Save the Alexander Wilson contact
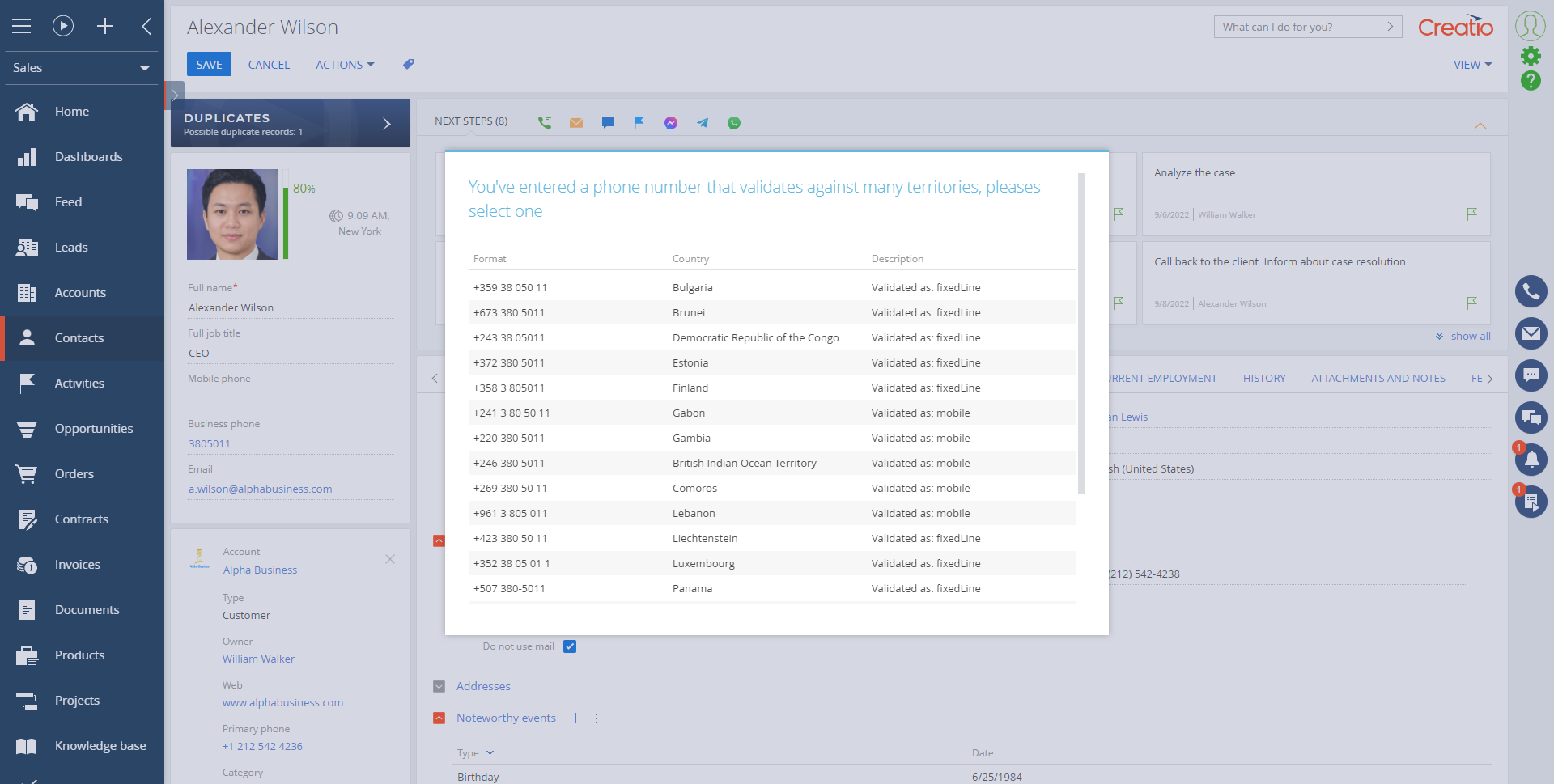Viewport: 1554px width, 784px height. click(209, 64)
